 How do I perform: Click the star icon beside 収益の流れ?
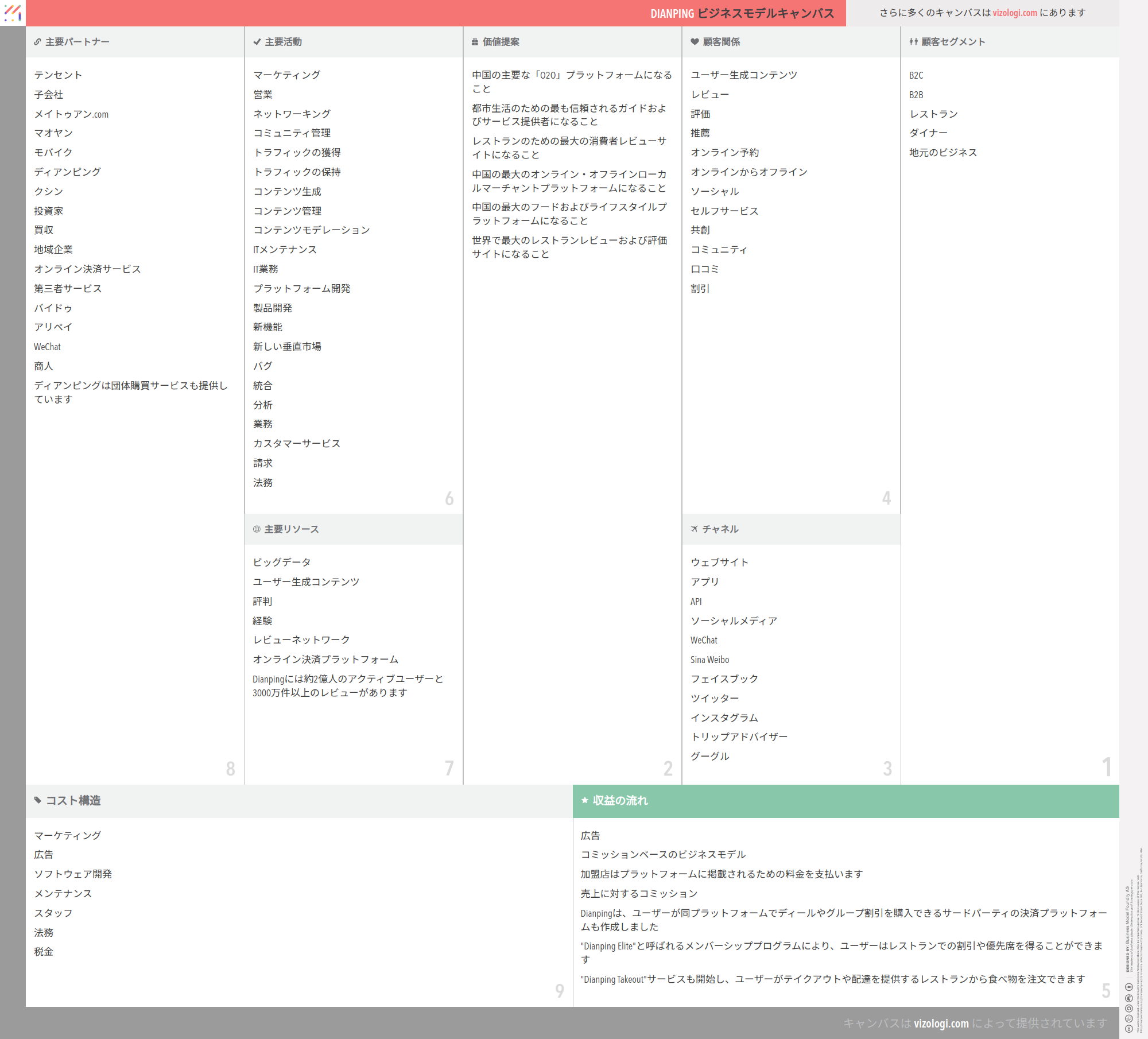[585, 800]
